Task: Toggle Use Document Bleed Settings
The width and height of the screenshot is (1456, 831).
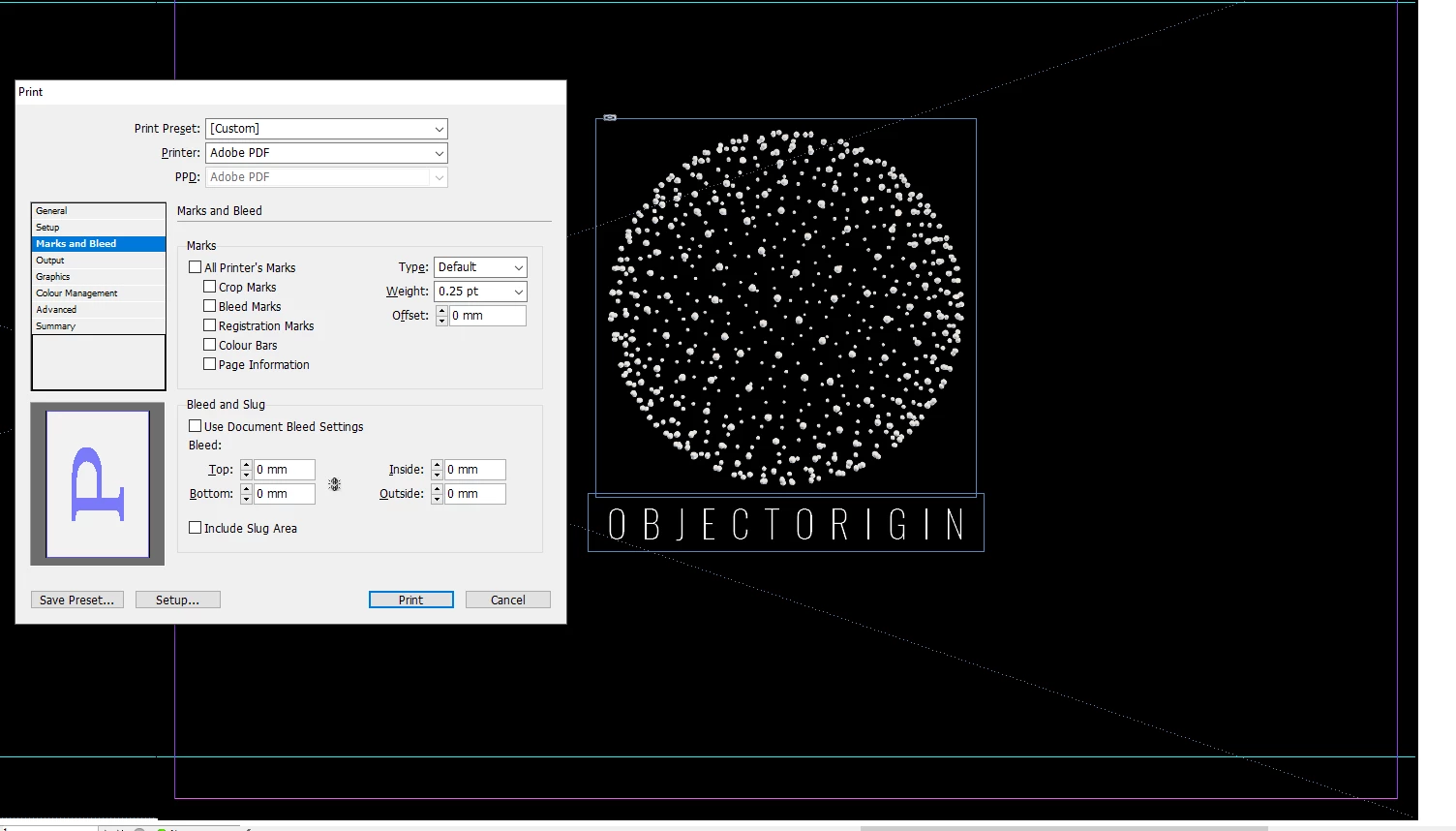Action: pos(195,426)
